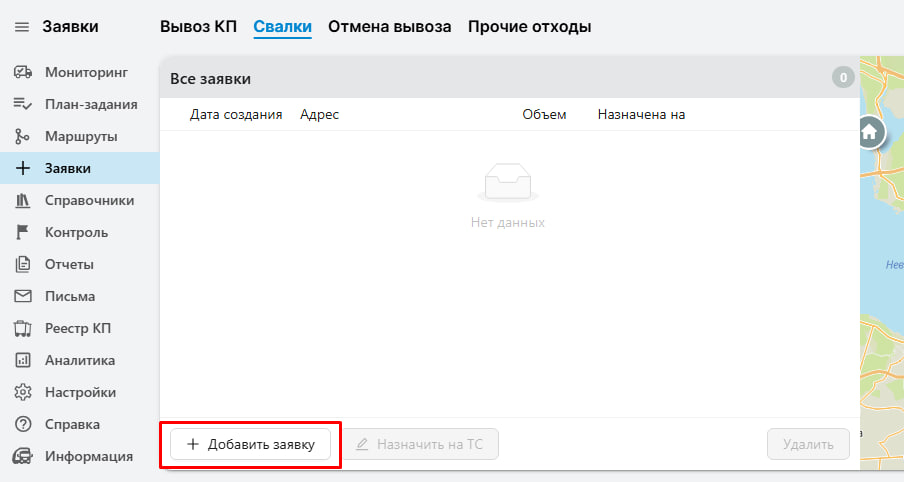The width and height of the screenshot is (904, 482).
Task: Open Мониторинг truck icon in sidebar
Action: pyautogui.click(x=22, y=72)
